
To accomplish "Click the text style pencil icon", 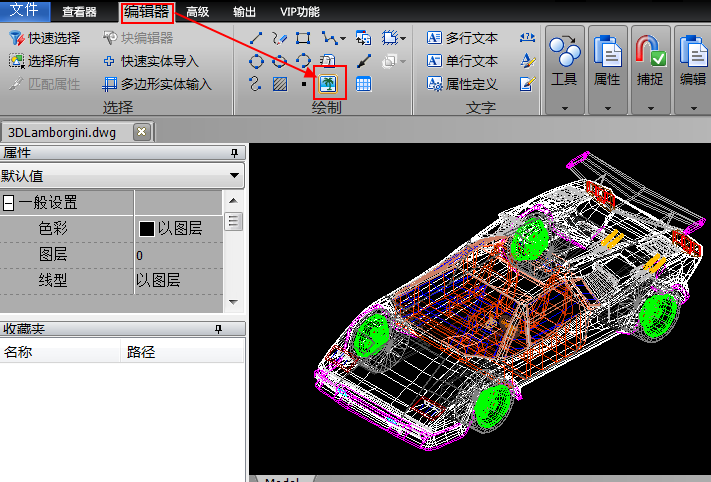I will tap(528, 61).
